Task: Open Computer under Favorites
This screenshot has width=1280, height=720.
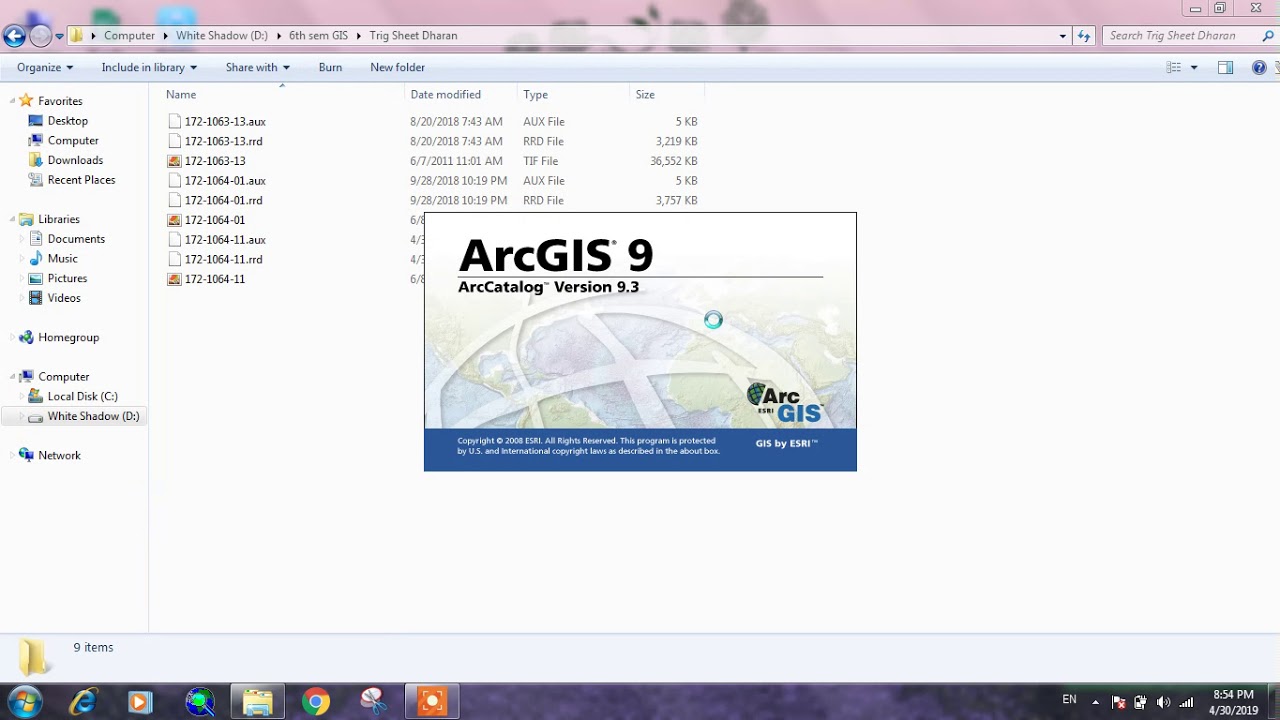Action: pos(73,141)
